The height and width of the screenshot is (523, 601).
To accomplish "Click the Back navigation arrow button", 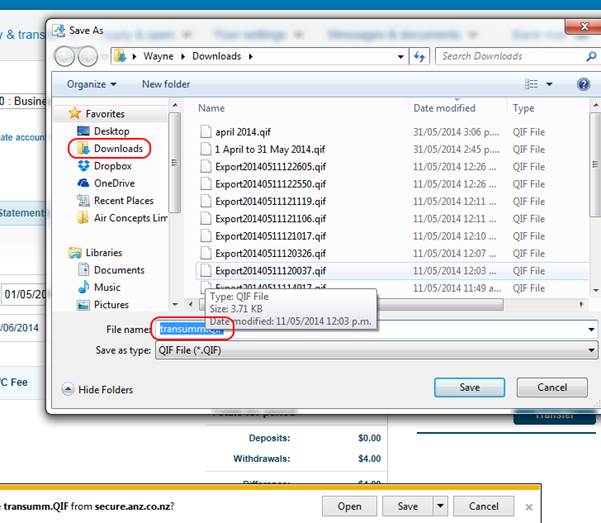I will tap(66, 56).
